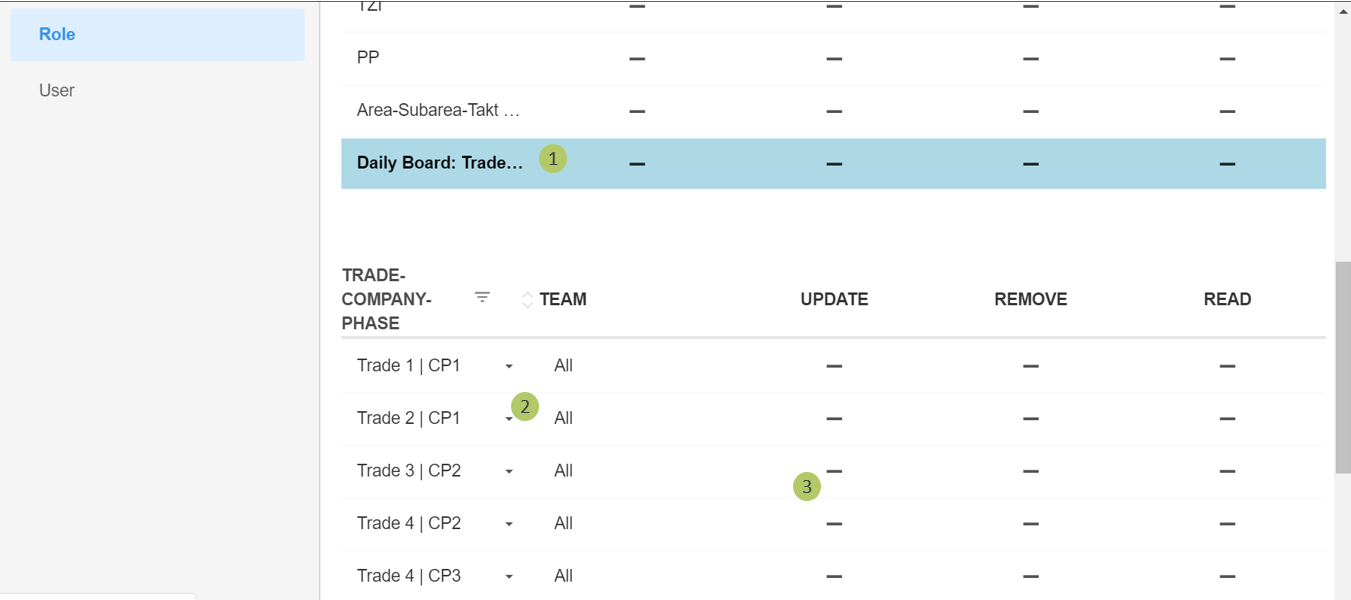Click the Remove dash for Trade 4 | CP2
The image size is (1351, 600).
pyautogui.click(x=1031, y=523)
